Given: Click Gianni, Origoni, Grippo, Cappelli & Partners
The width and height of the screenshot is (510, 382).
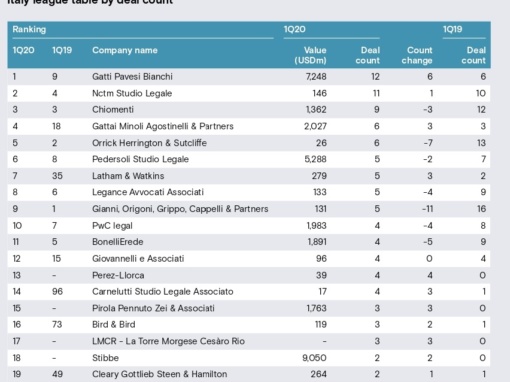Looking at the screenshot, I should coord(180,209).
